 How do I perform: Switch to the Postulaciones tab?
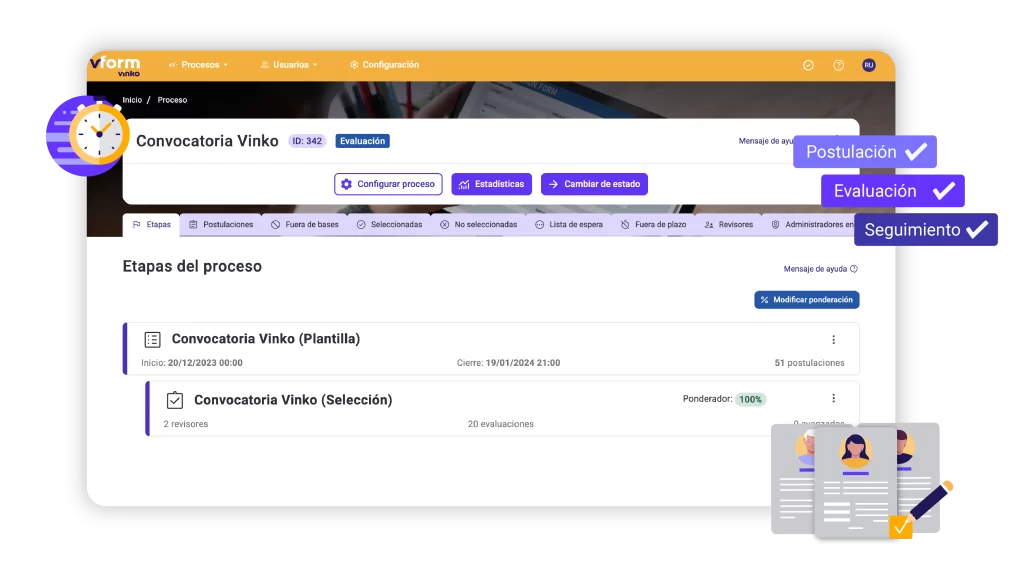pos(221,225)
